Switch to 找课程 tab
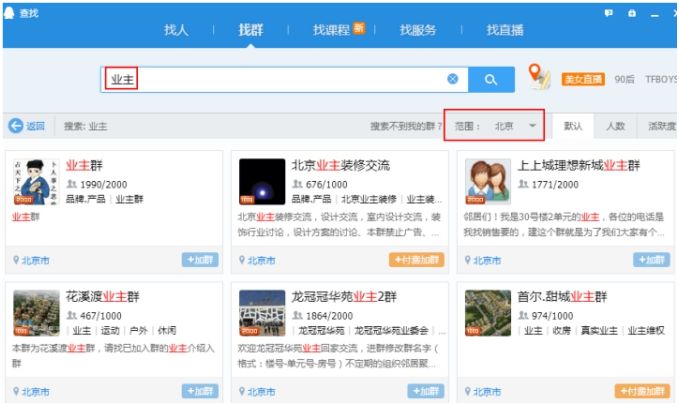The height and width of the screenshot is (406, 679). [x=332, y=30]
